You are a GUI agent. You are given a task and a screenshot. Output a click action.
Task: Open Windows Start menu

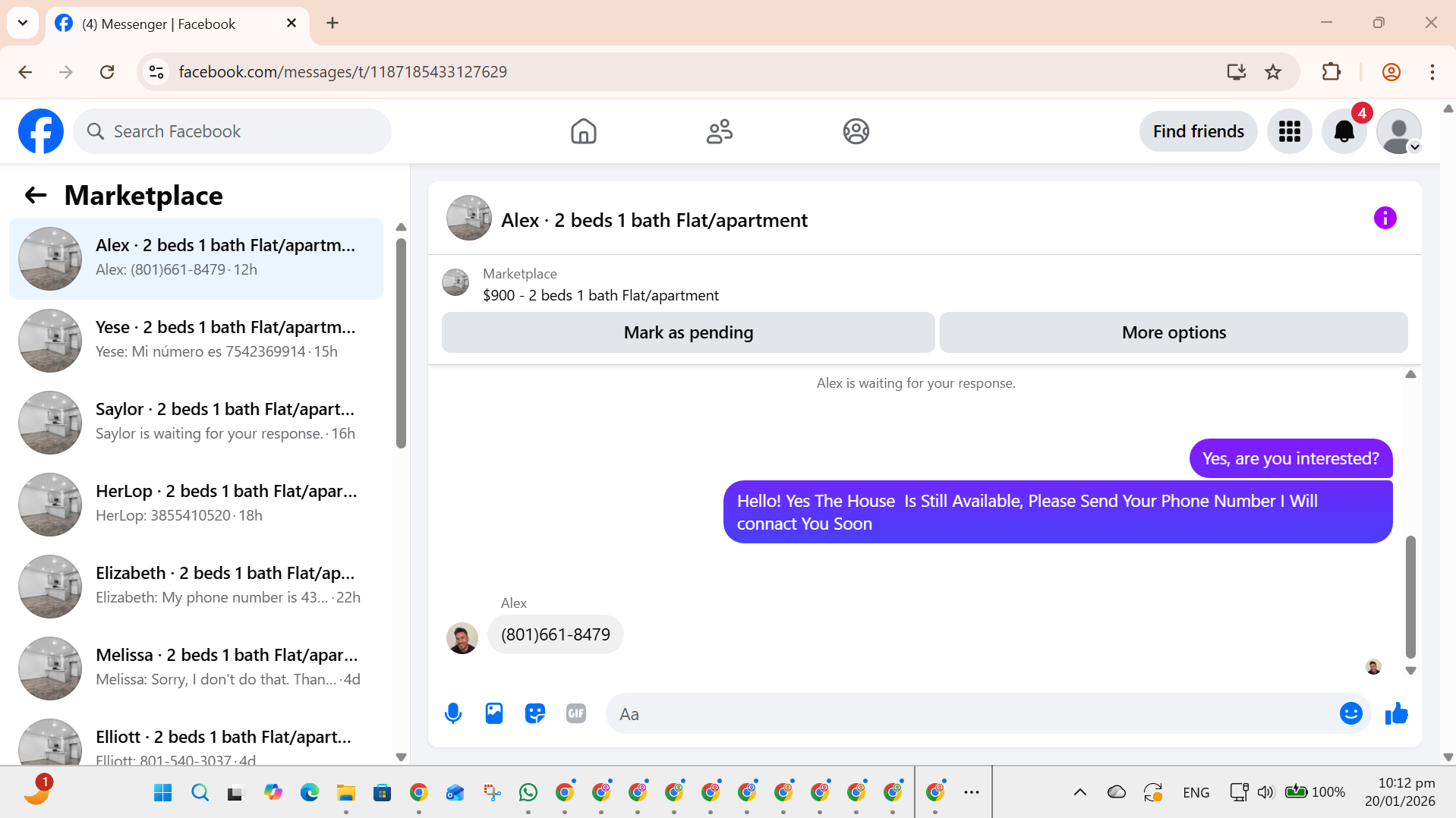click(x=162, y=792)
